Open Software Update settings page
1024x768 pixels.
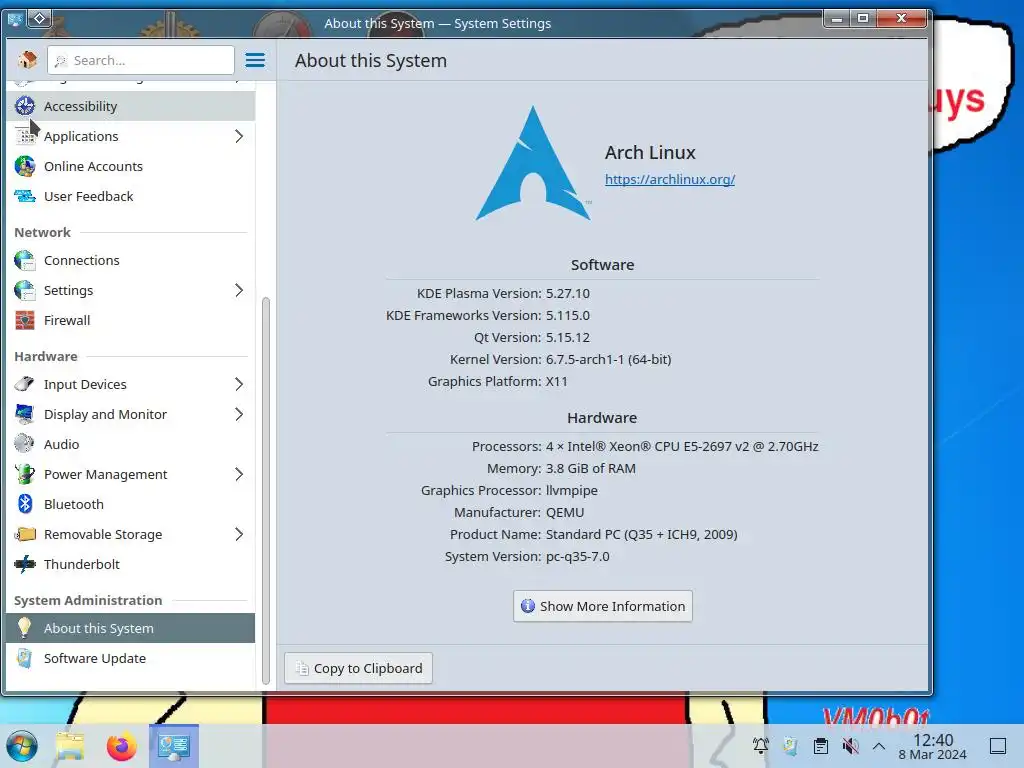[x=131, y=658]
